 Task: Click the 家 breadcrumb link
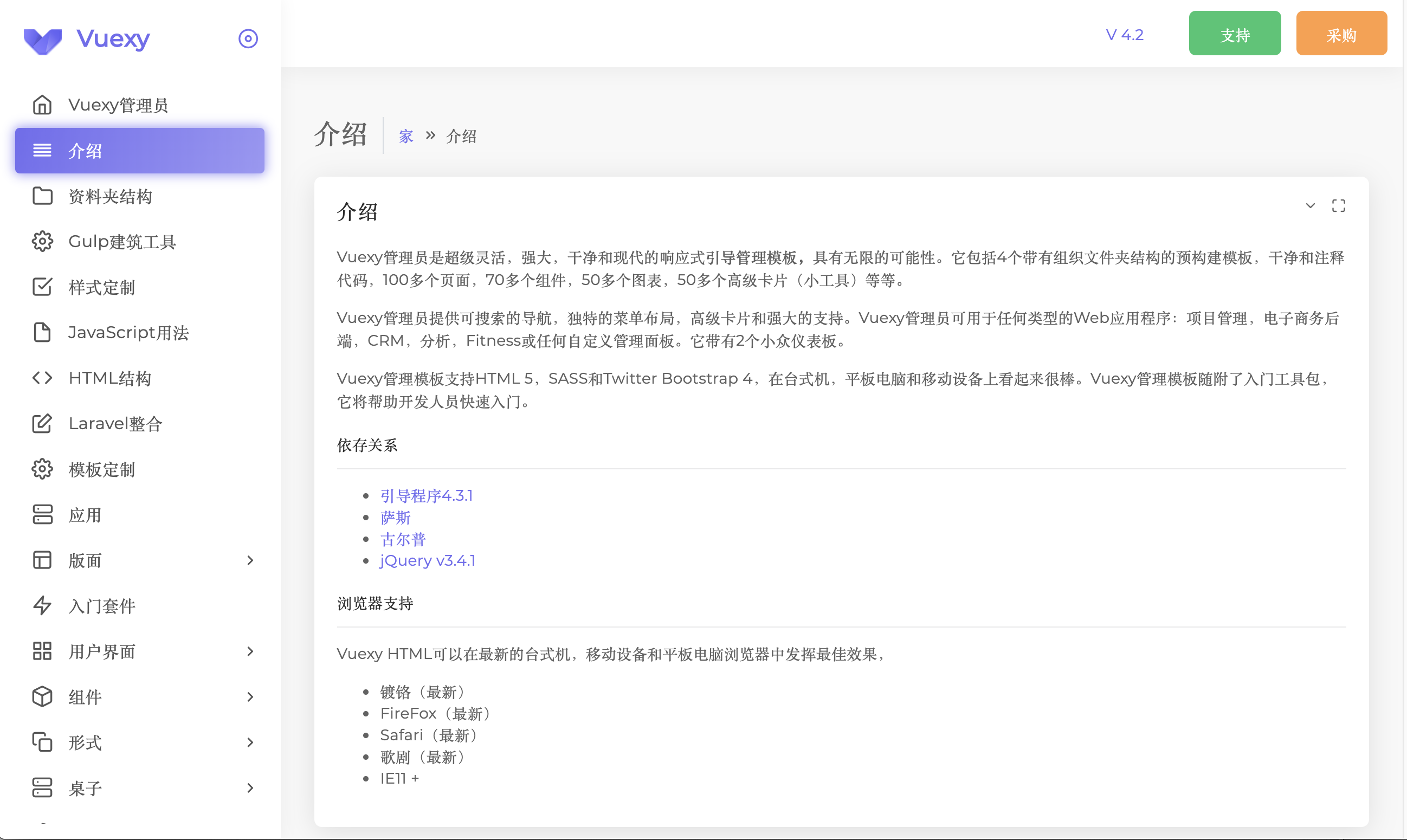pos(406,137)
